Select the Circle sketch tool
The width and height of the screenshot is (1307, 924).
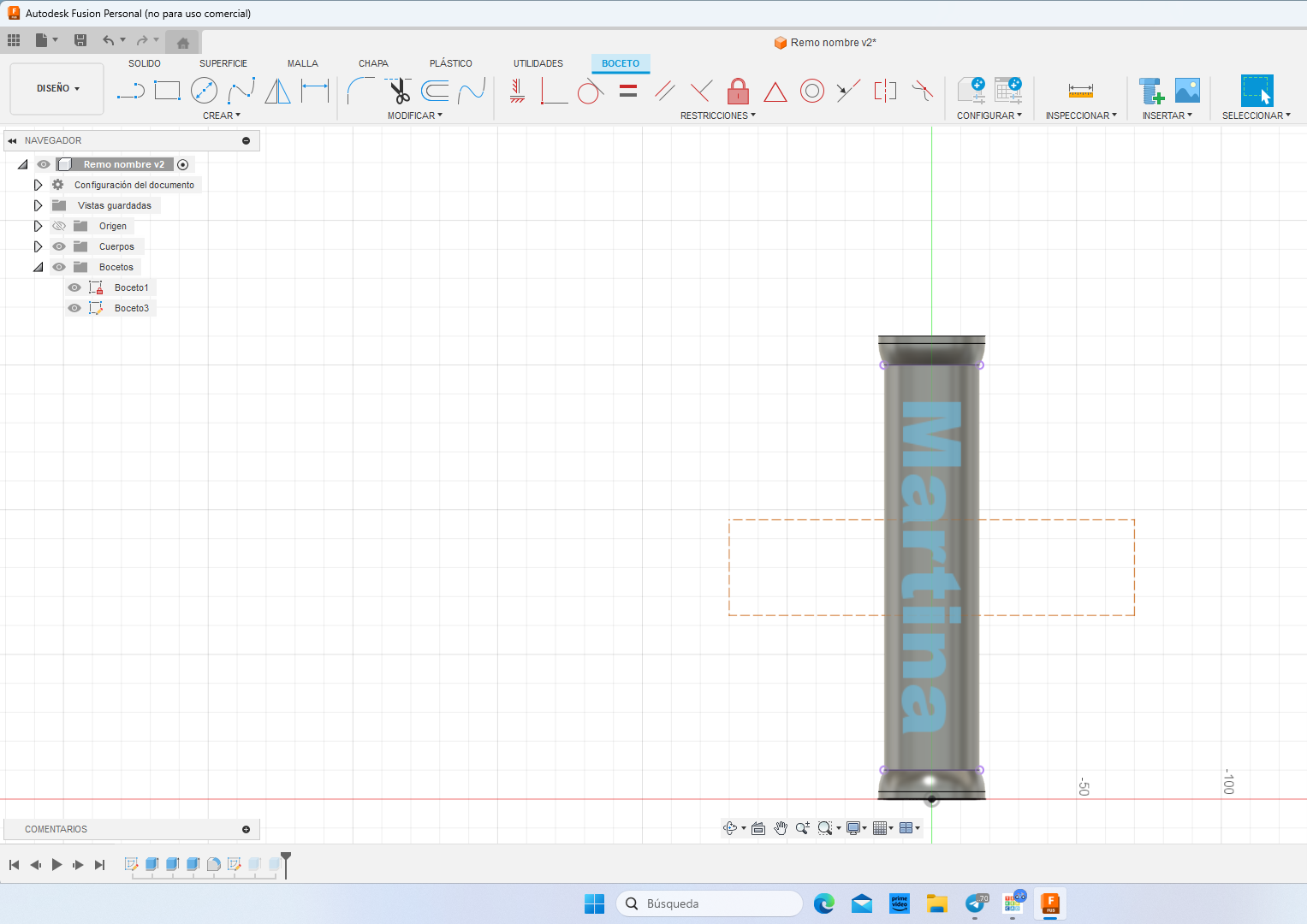[204, 91]
